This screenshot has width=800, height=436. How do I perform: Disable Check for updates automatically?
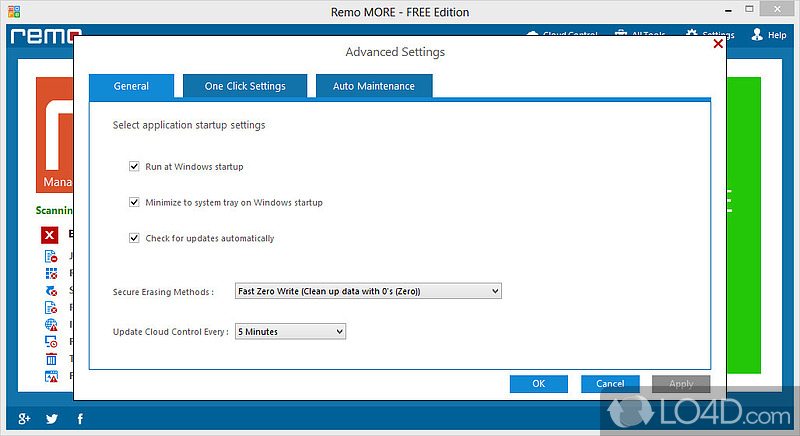(x=134, y=238)
